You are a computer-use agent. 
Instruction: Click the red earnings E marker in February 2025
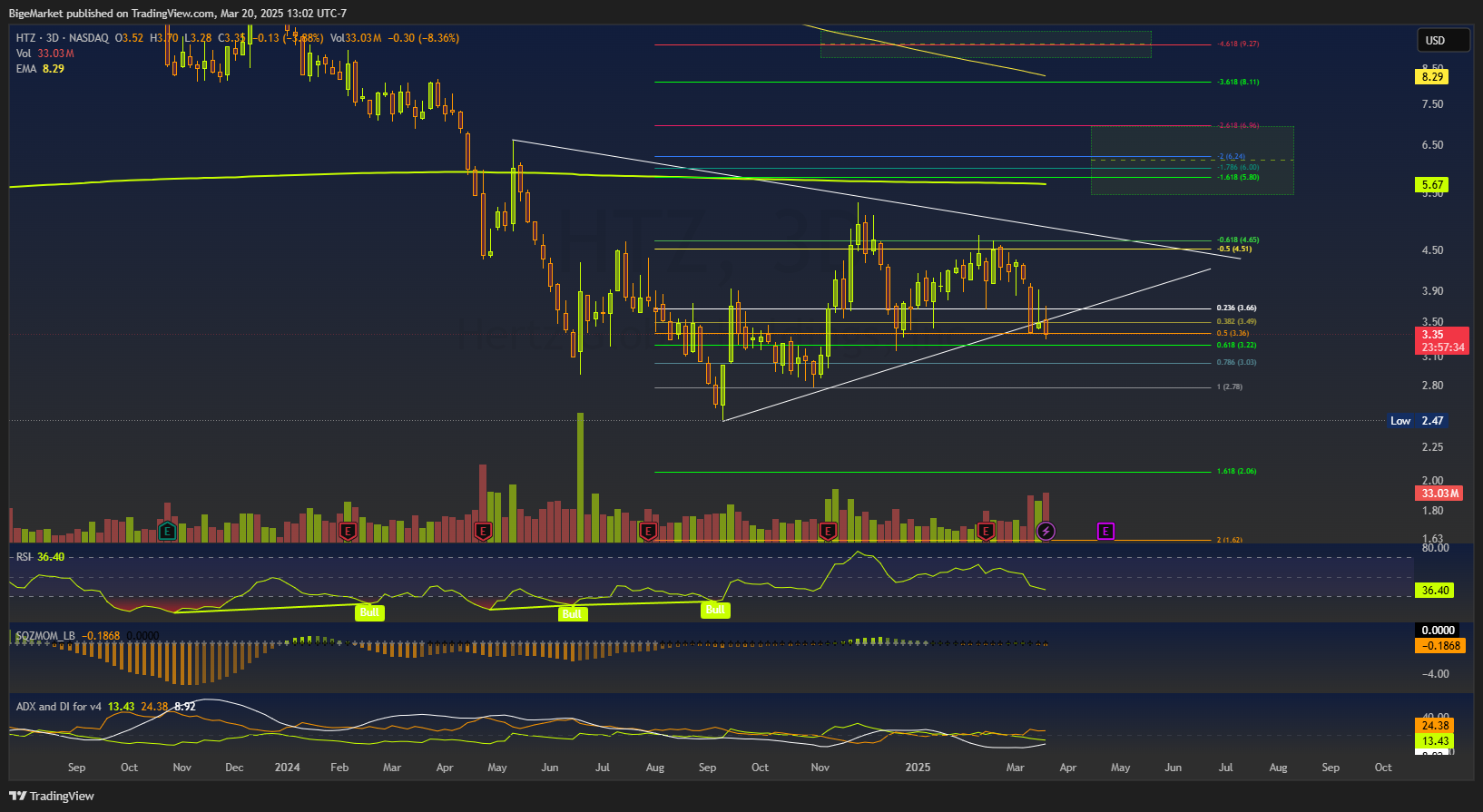click(x=986, y=532)
